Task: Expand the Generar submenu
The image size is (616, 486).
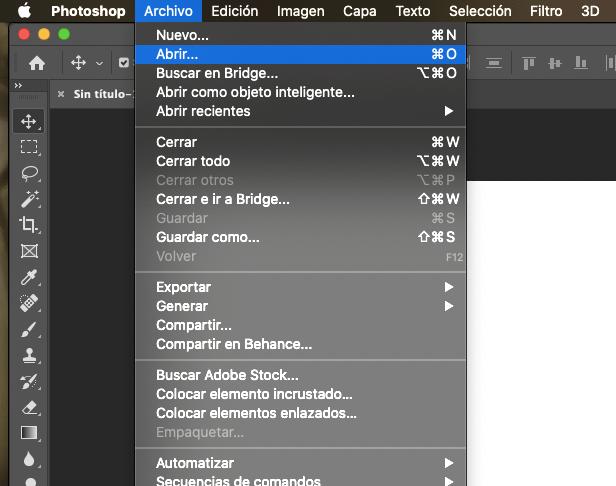Action: (x=301, y=306)
